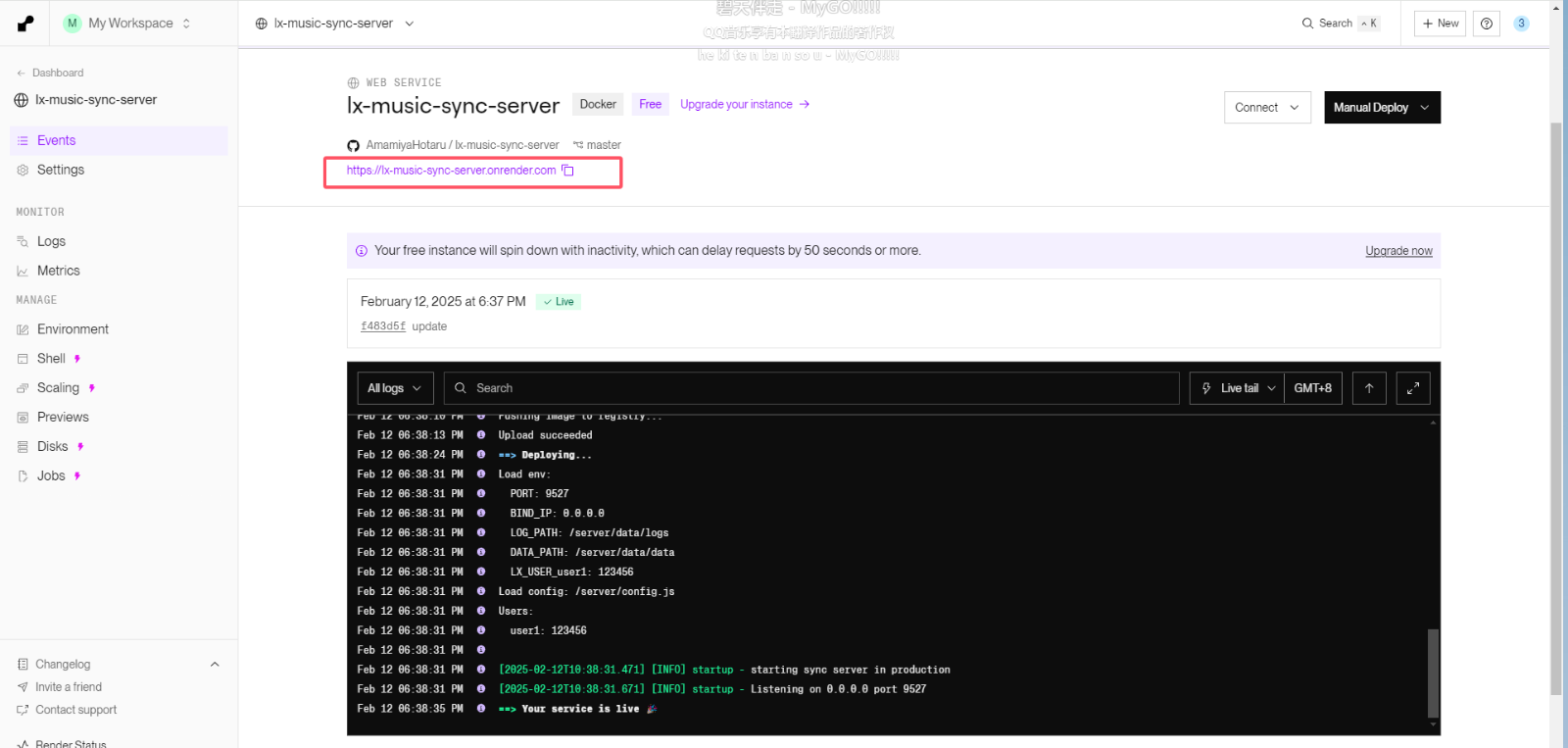Collapse the Changelog section chevron

coord(215,665)
